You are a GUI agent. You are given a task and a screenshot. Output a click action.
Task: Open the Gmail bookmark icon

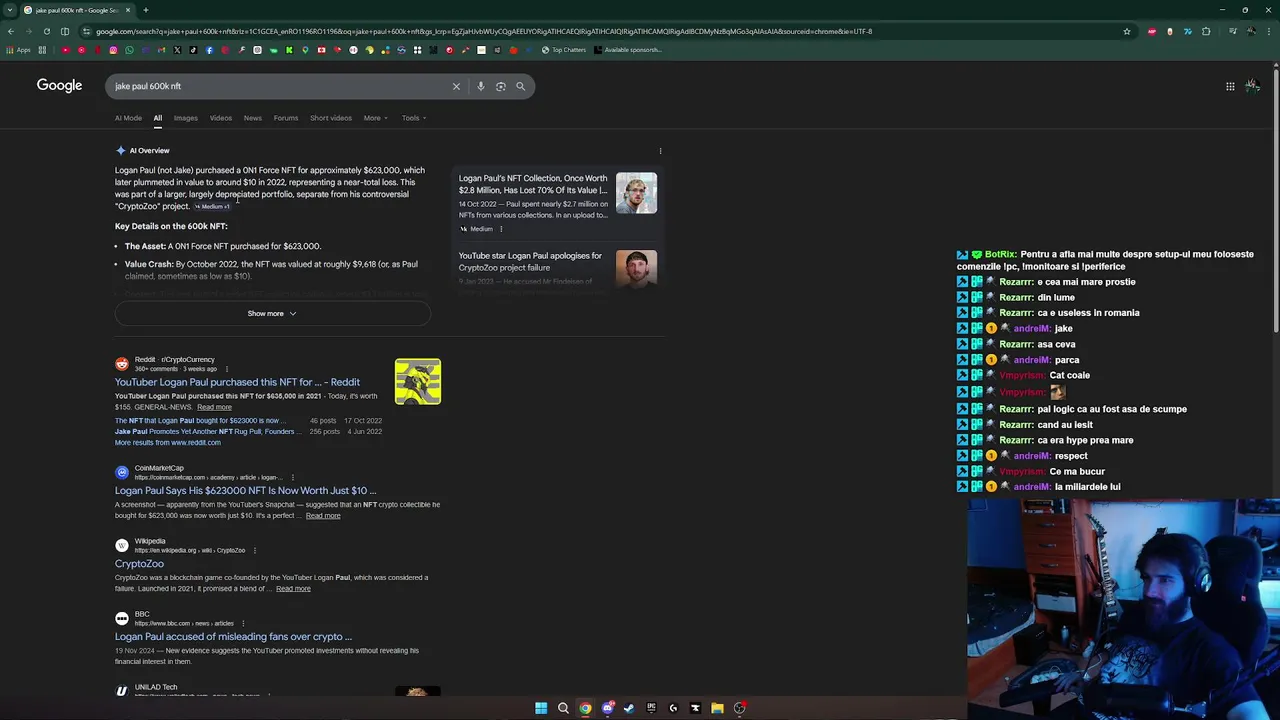(x=161, y=50)
